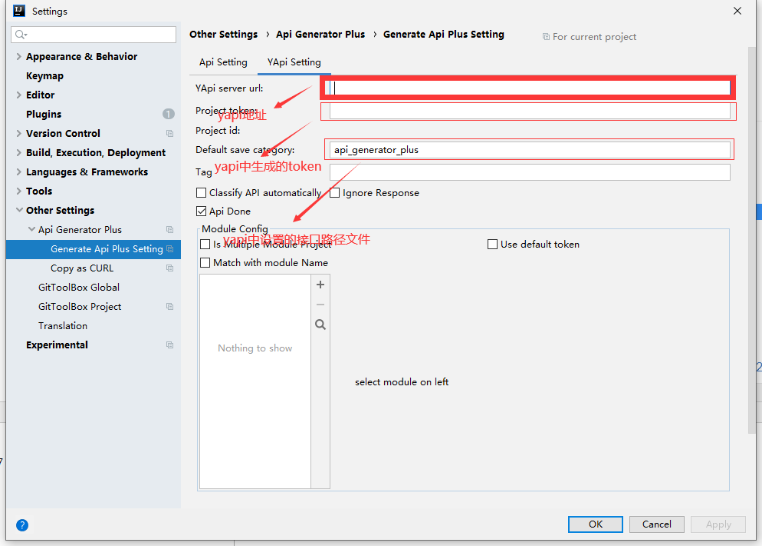The image size is (762, 546).
Task: Click project-level icon beside Copy as CURL
Action: click(x=170, y=268)
